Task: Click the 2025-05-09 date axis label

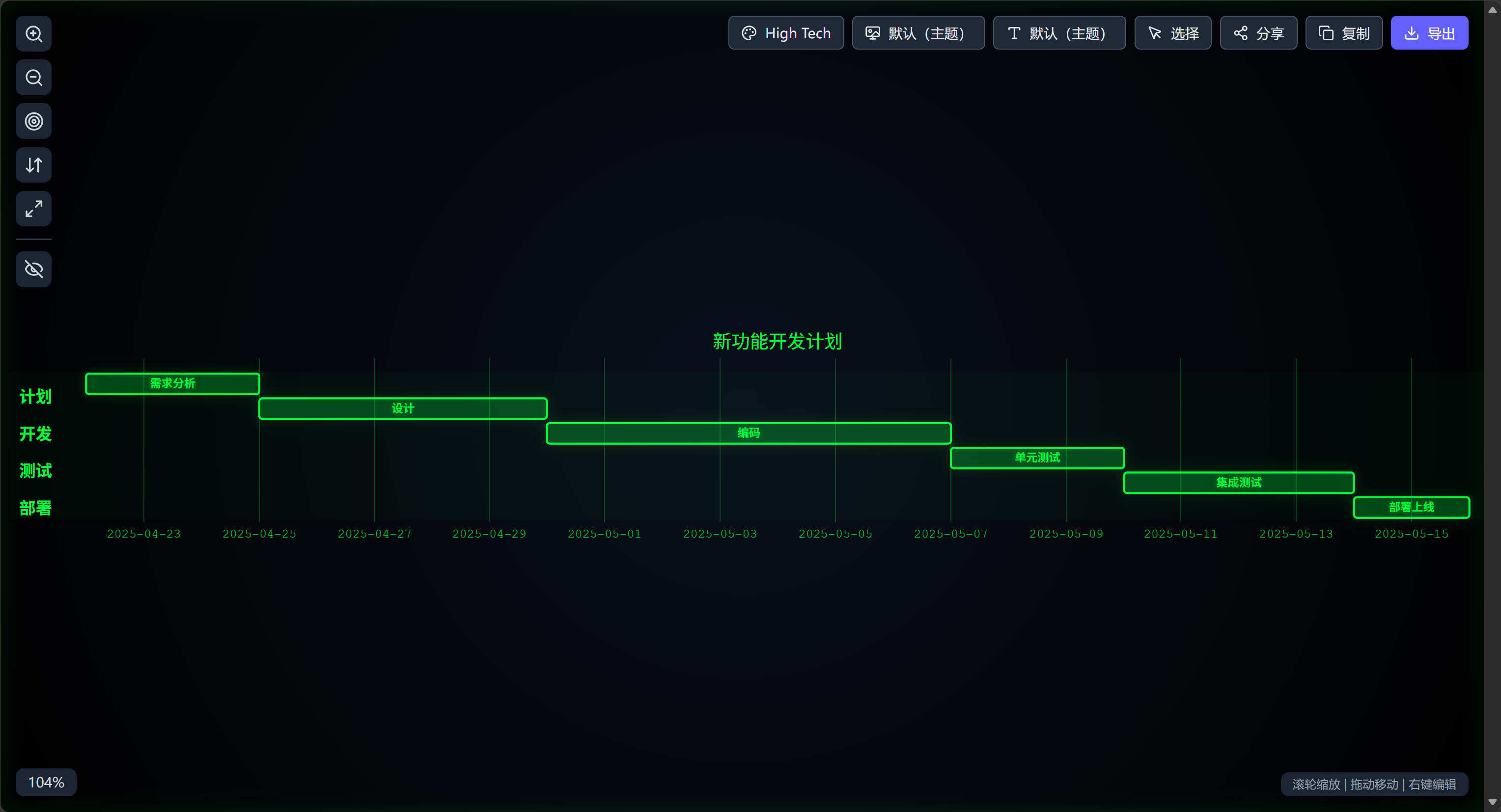Action: [x=1066, y=534]
